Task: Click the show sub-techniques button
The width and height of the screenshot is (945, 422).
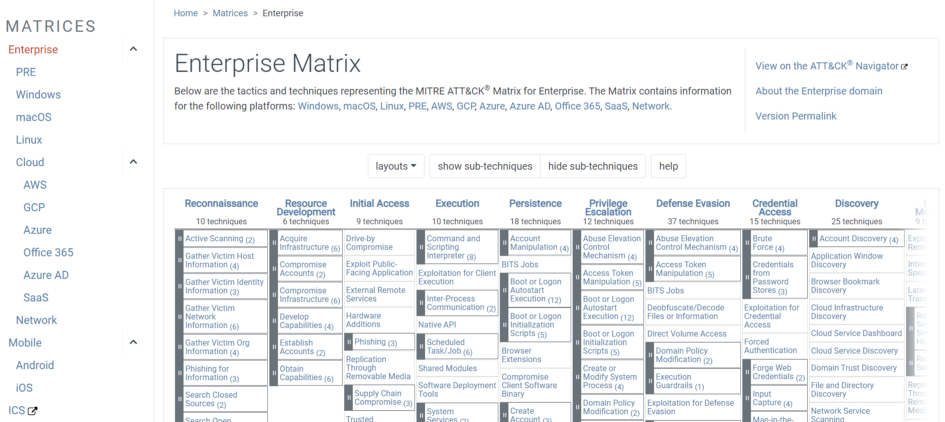Action: 484,166
